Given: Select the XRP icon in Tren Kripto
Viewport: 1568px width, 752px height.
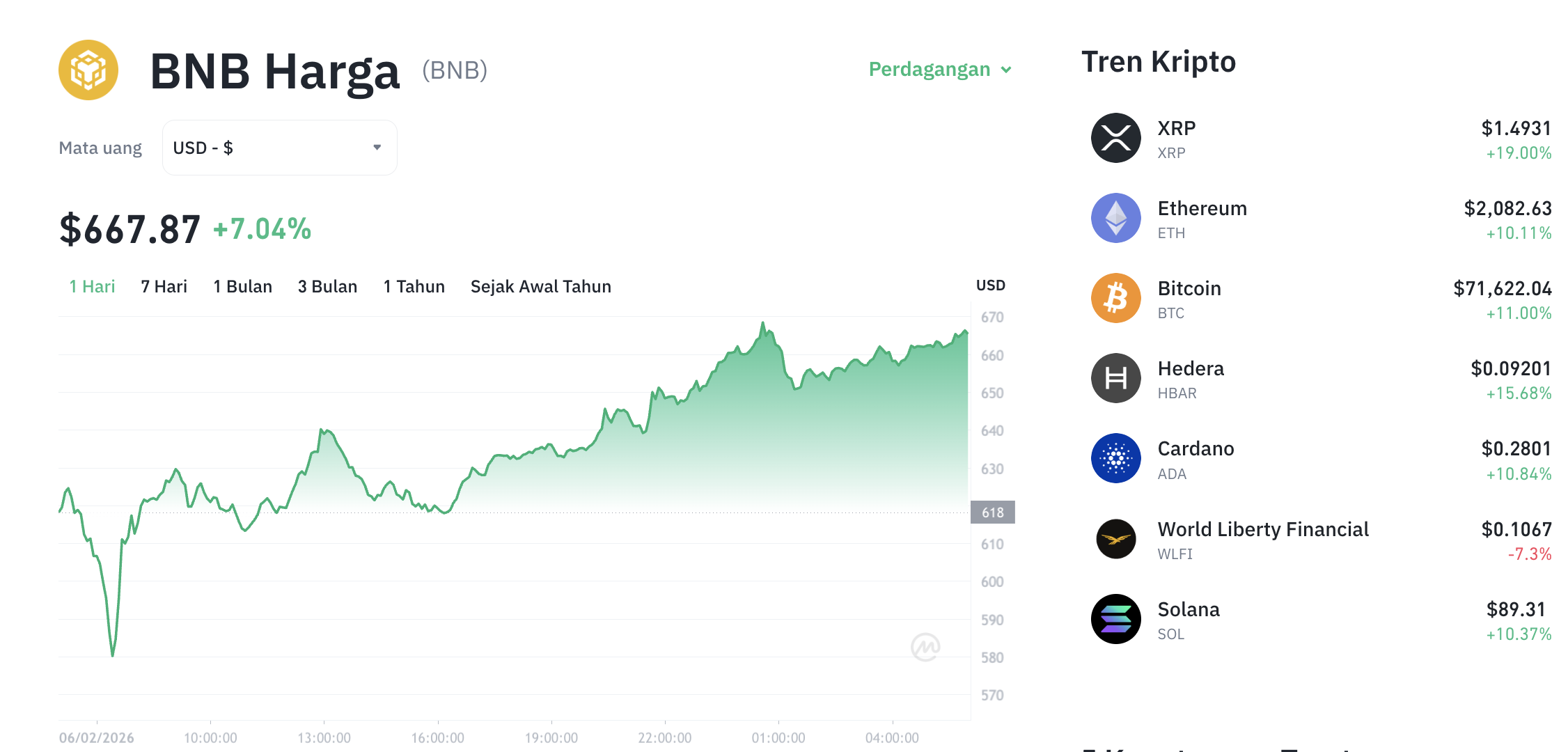Looking at the screenshot, I should click(x=1115, y=137).
